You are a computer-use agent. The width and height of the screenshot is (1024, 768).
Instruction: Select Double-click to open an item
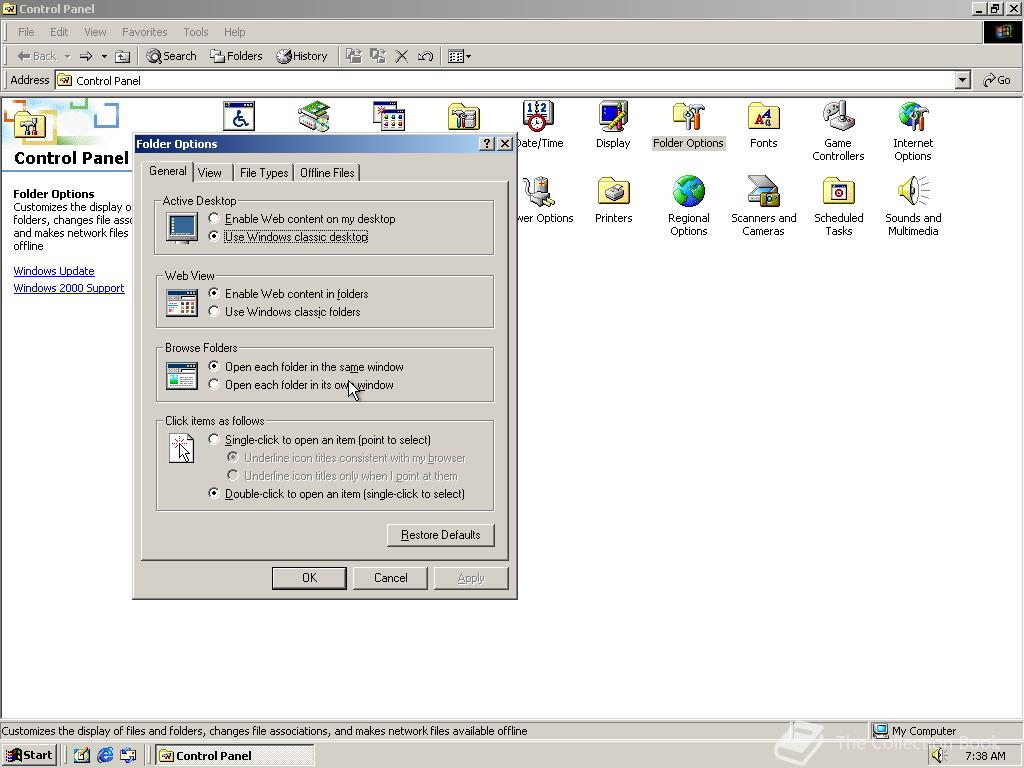click(x=337, y=494)
